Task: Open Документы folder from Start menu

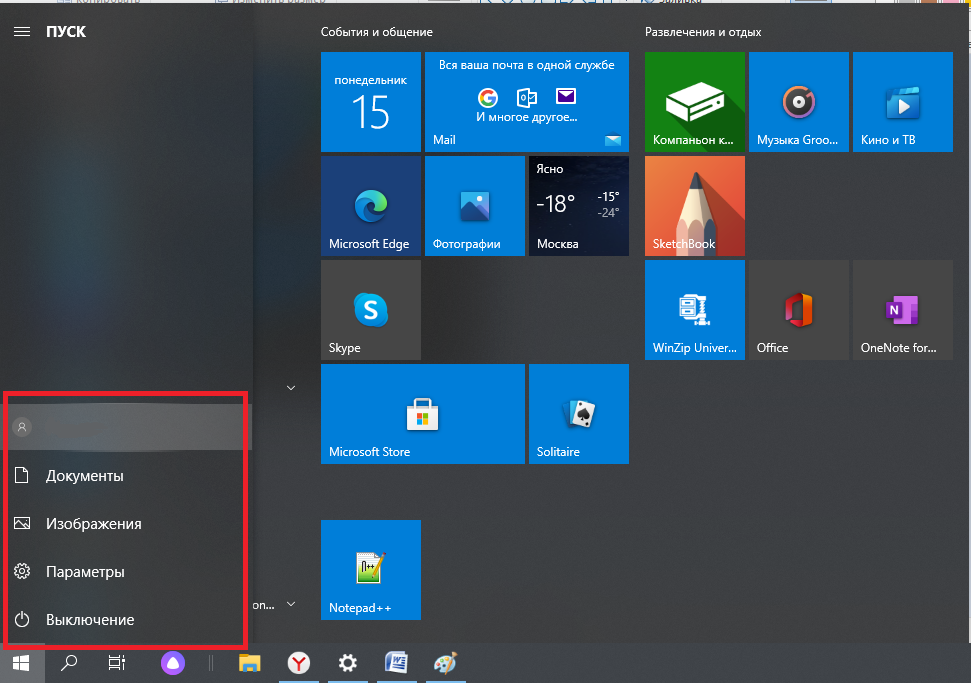Action: [124, 476]
